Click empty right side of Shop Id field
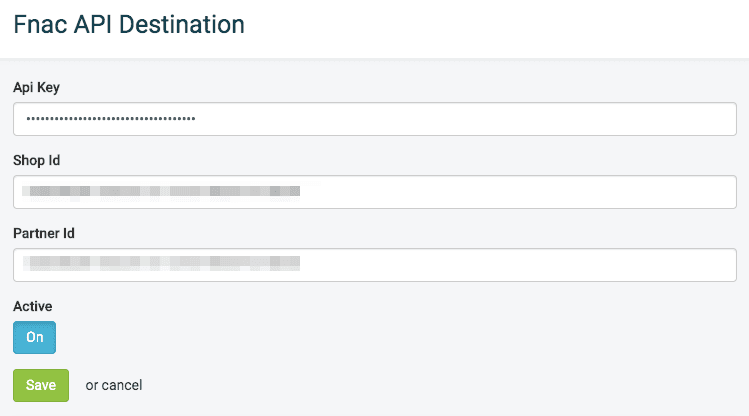749x416 pixels. [x=600, y=192]
